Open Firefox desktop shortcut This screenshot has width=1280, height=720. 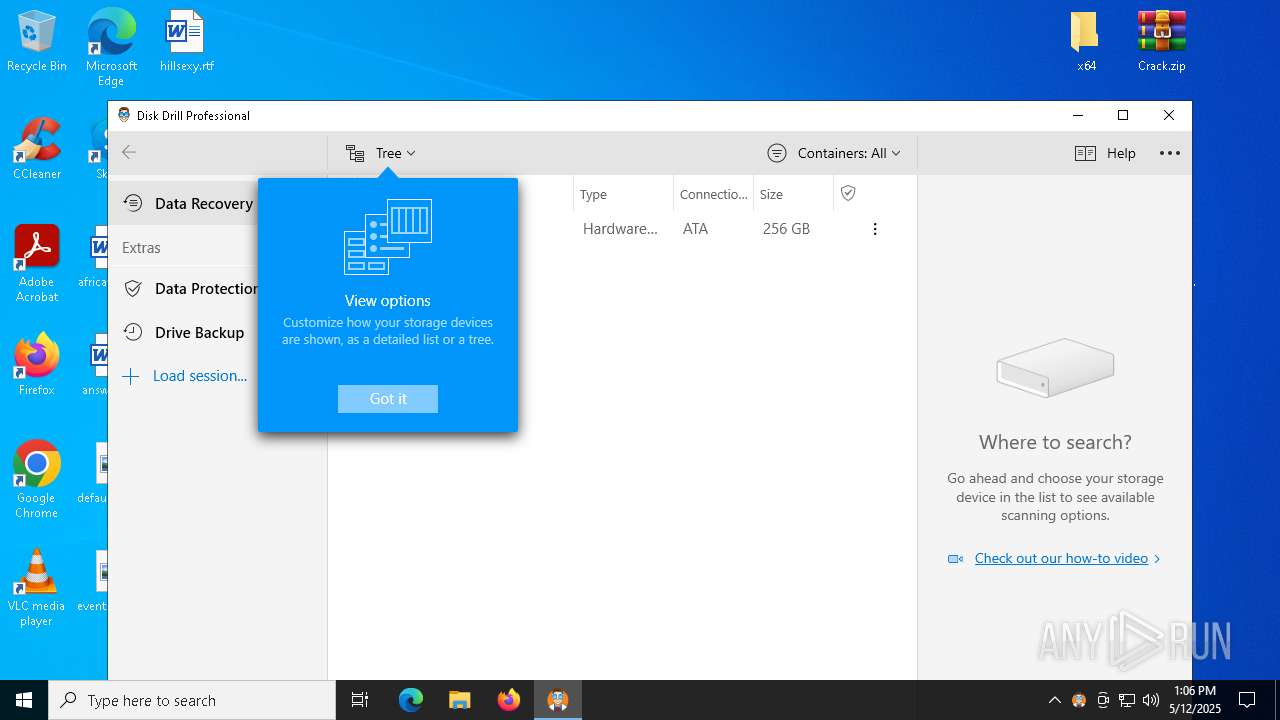37,365
